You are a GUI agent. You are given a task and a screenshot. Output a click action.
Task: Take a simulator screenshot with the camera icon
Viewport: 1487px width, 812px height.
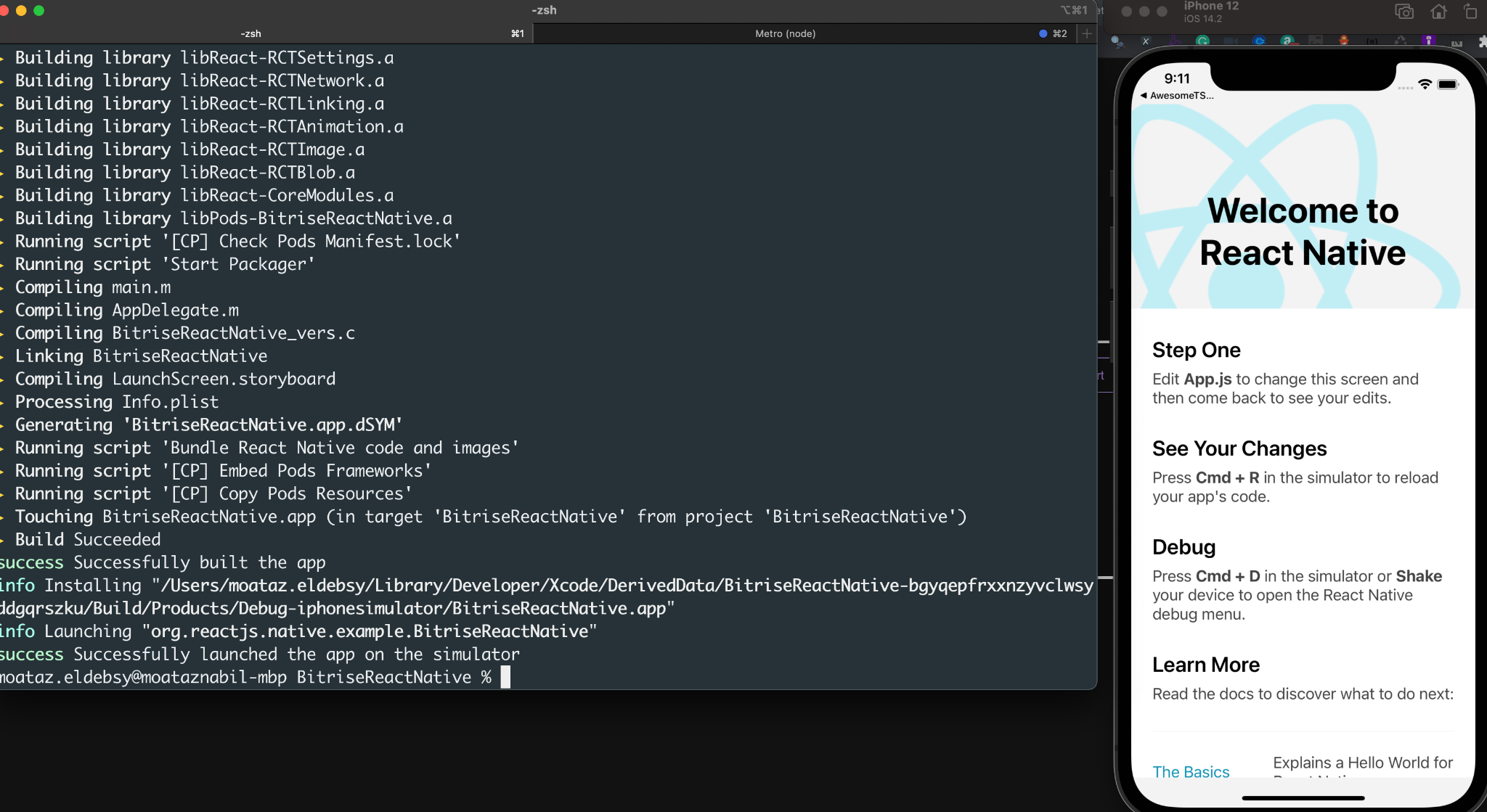(1404, 12)
